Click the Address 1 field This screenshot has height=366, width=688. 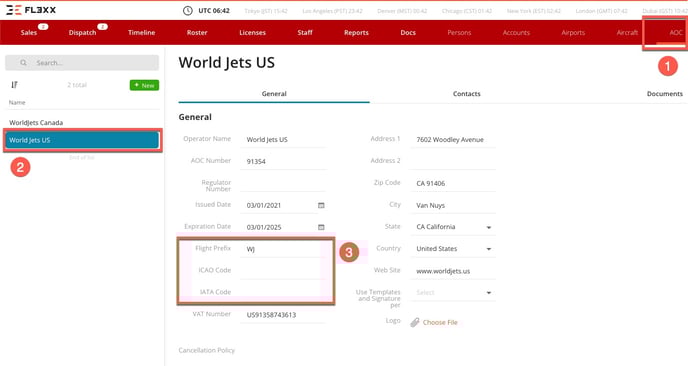(x=453, y=140)
